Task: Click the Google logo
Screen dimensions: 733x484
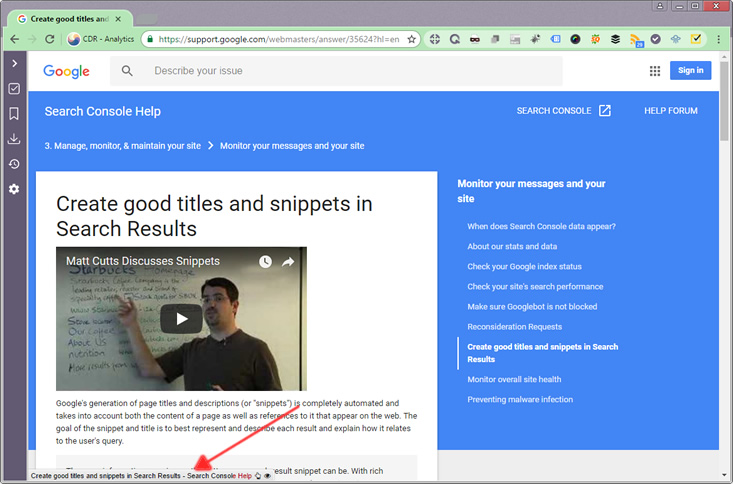Action: 66,71
